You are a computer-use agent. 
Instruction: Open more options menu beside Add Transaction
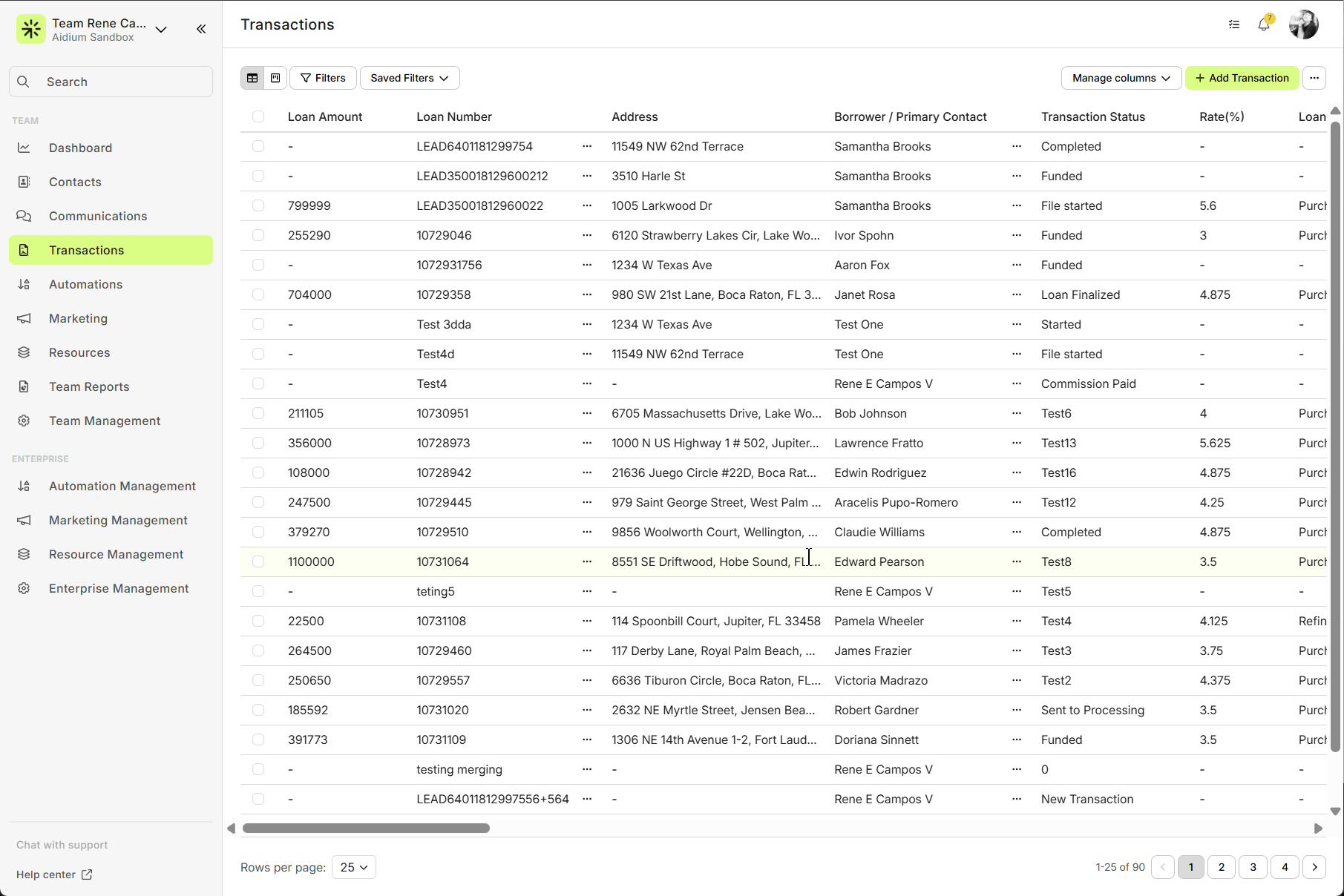1314,78
